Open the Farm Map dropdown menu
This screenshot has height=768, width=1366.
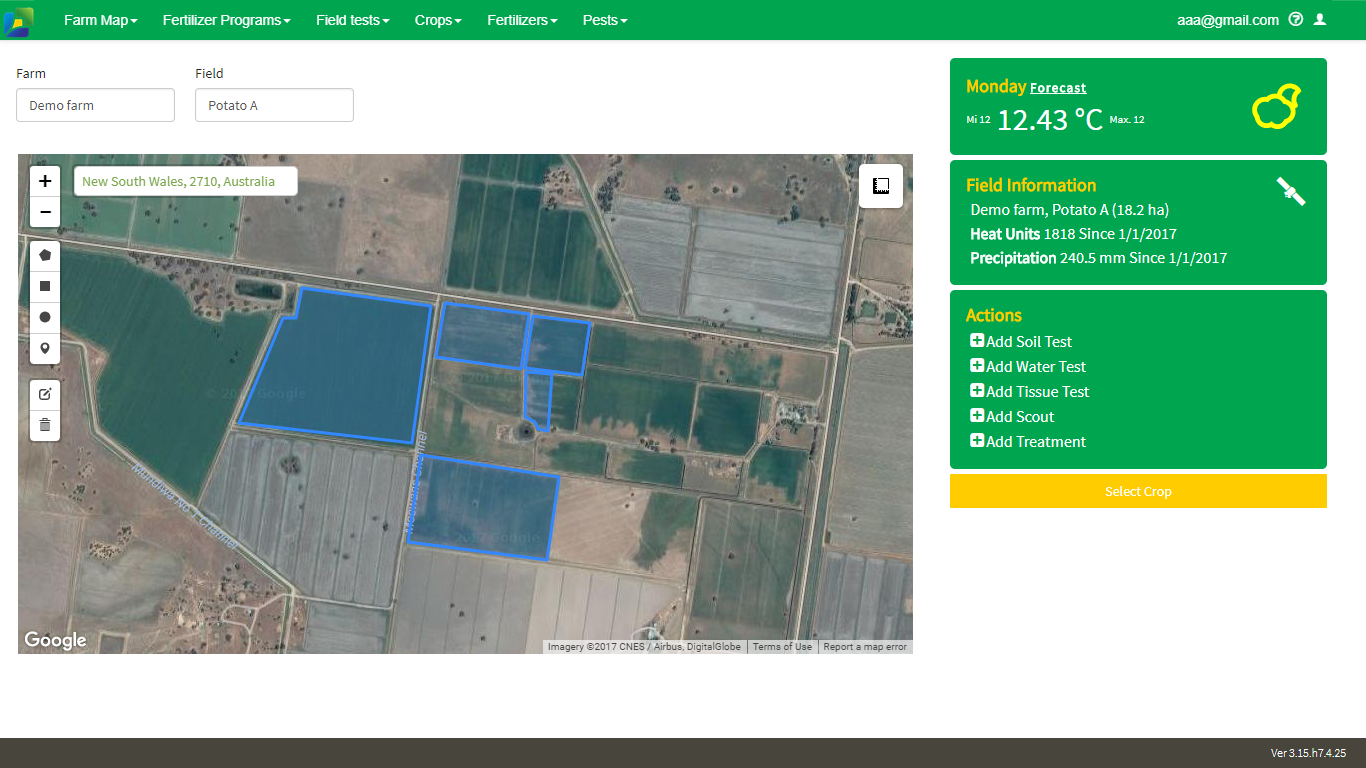click(x=101, y=20)
